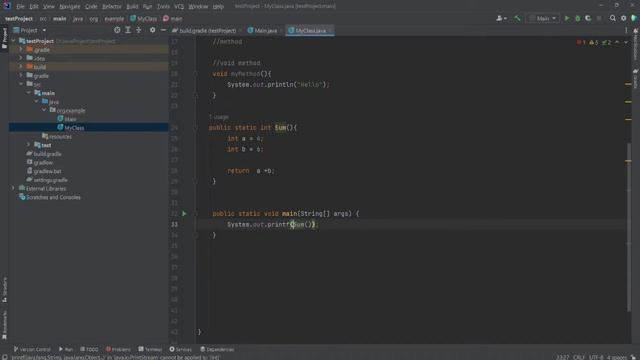Open the editor tabs more-options menu
Image resolution: width=640 pixels, height=360 pixels.
click(x=626, y=30)
